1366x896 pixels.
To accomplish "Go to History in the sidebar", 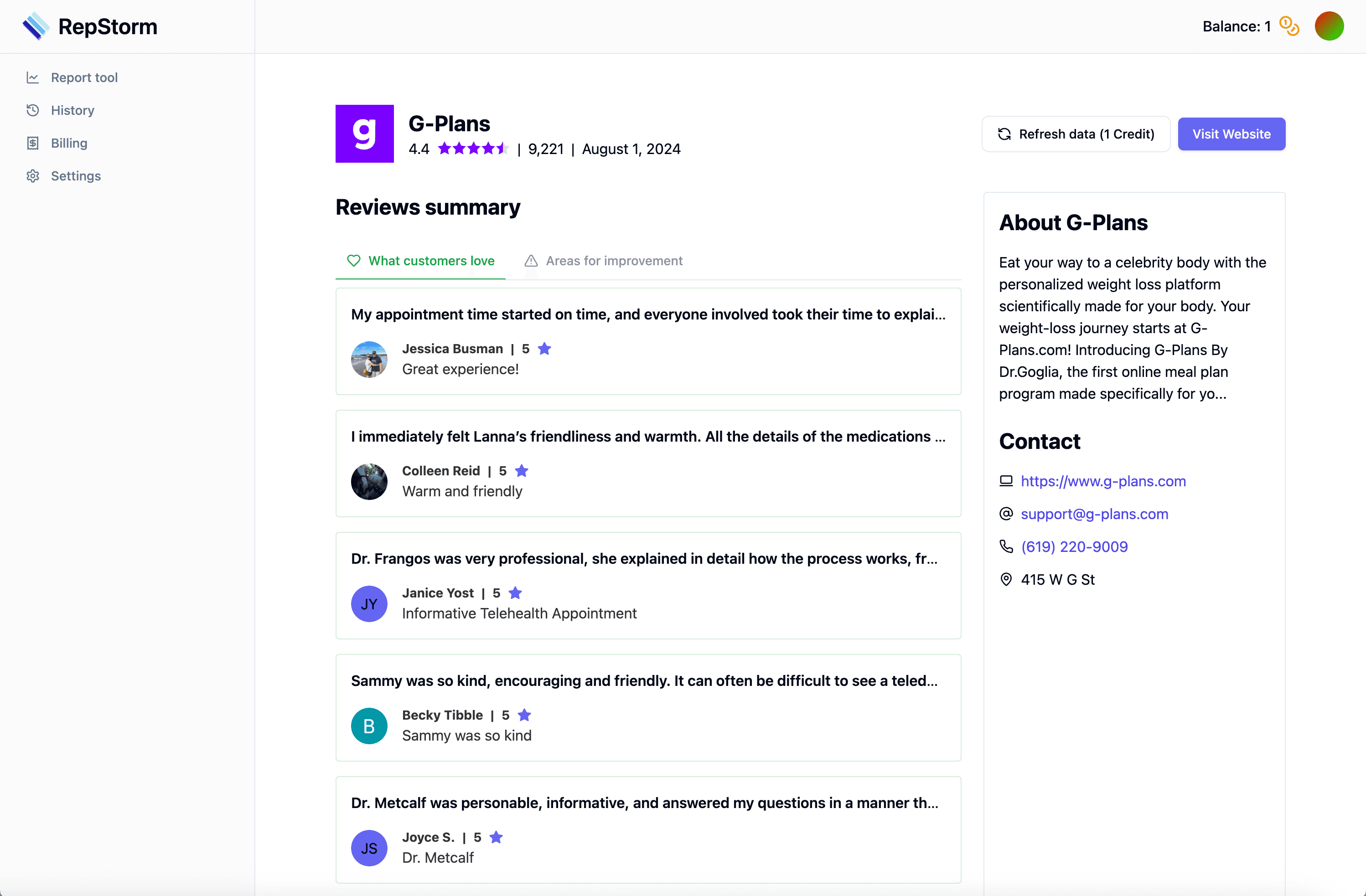I will click(x=72, y=110).
